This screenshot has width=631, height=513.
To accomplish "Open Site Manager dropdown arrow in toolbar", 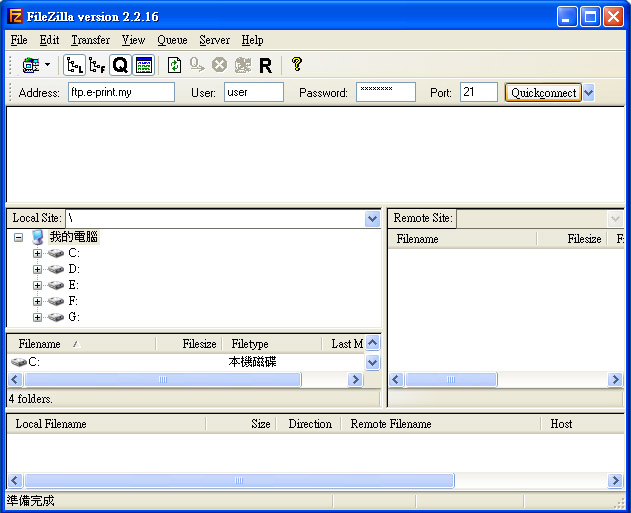I will tap(47, 64).
